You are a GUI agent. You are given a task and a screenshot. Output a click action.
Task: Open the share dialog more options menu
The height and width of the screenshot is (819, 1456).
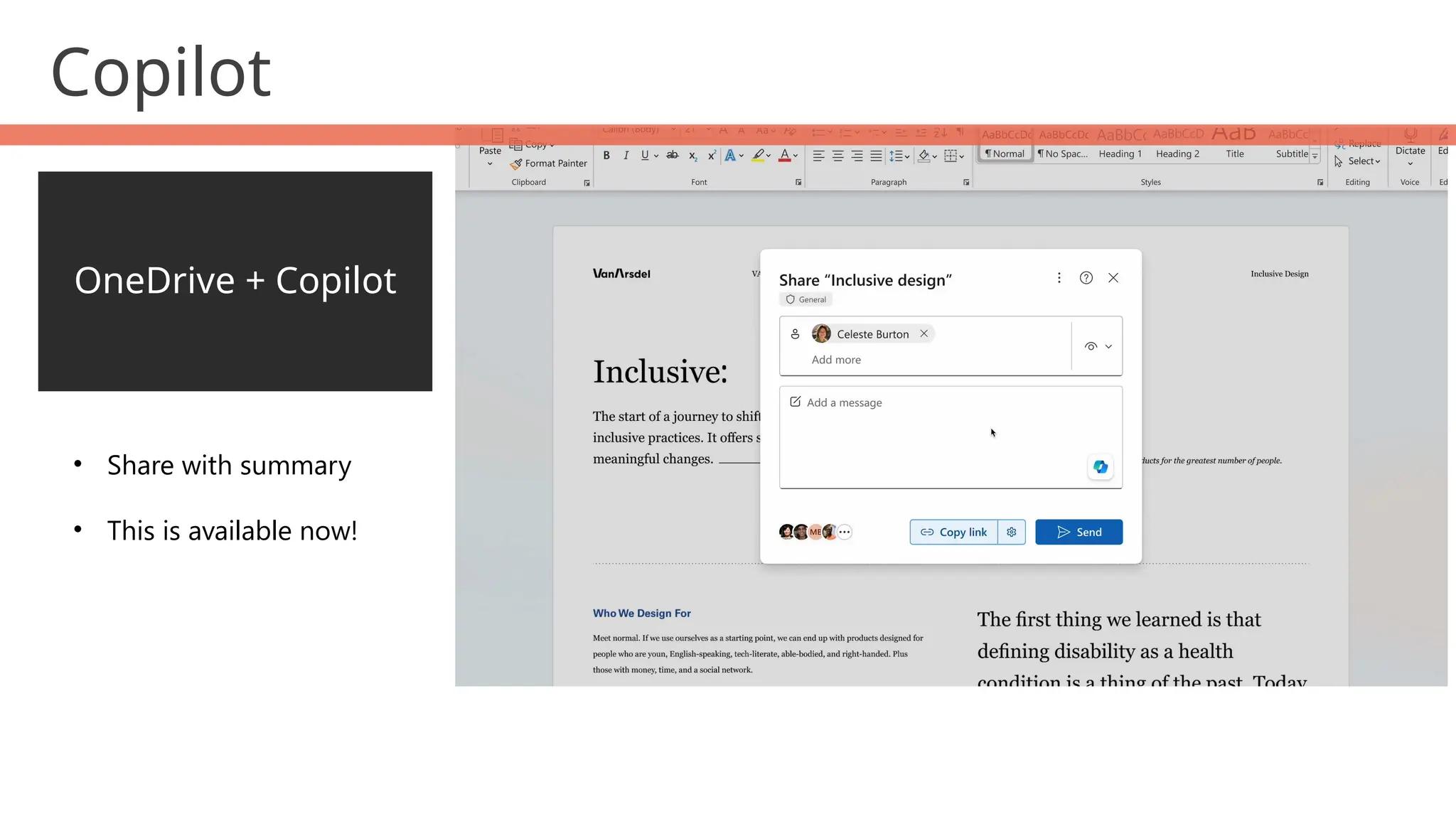pos(1059,278)
